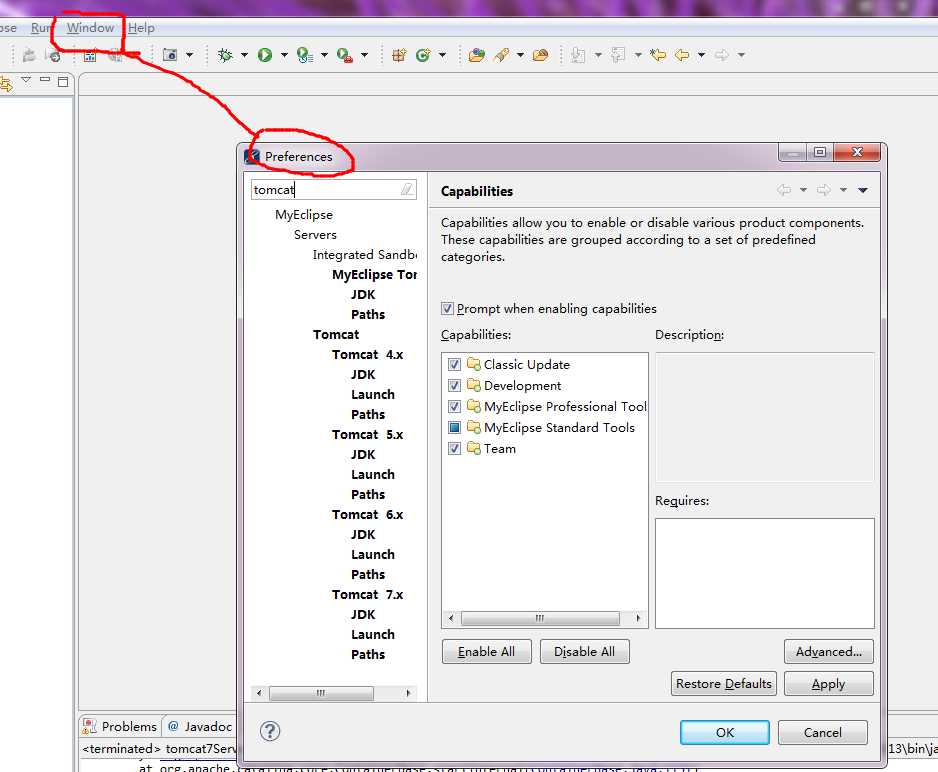Toggle MyEclipse Standard Tools checkbox
Viewport: 938px width, 772px height.
(455, 427)
